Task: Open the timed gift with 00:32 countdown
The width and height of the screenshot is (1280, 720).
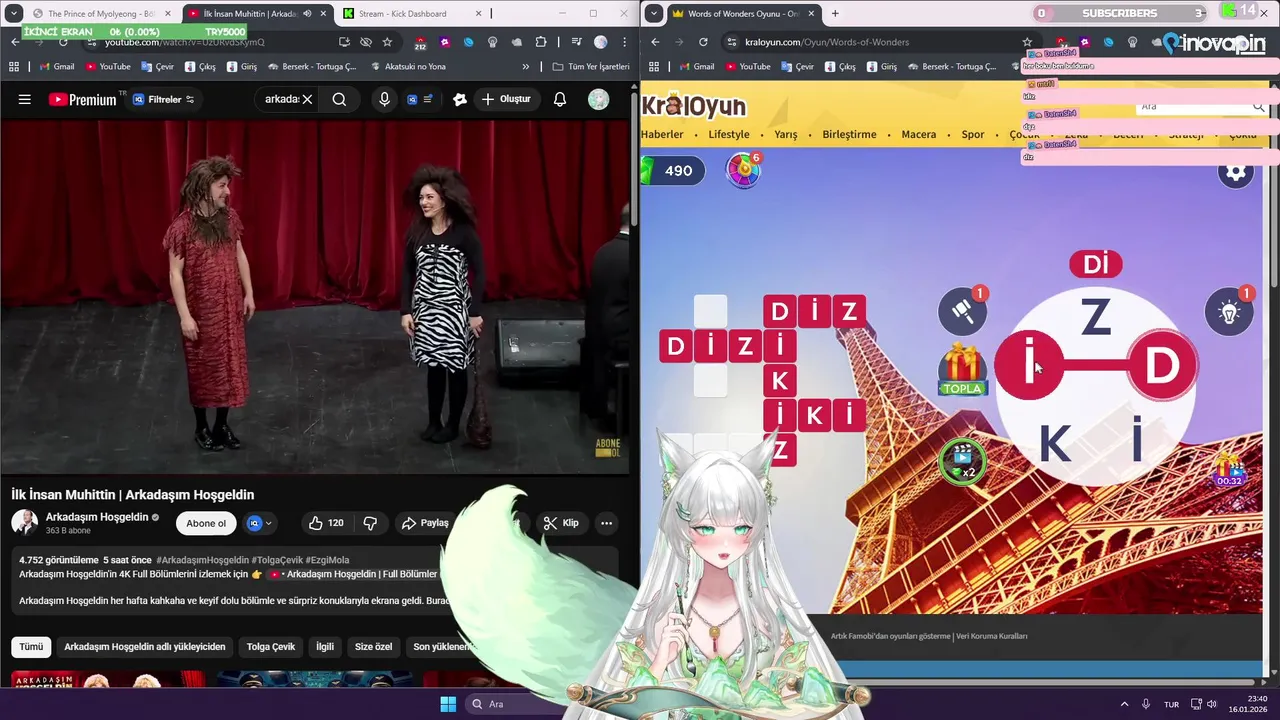Action: 1229,470
